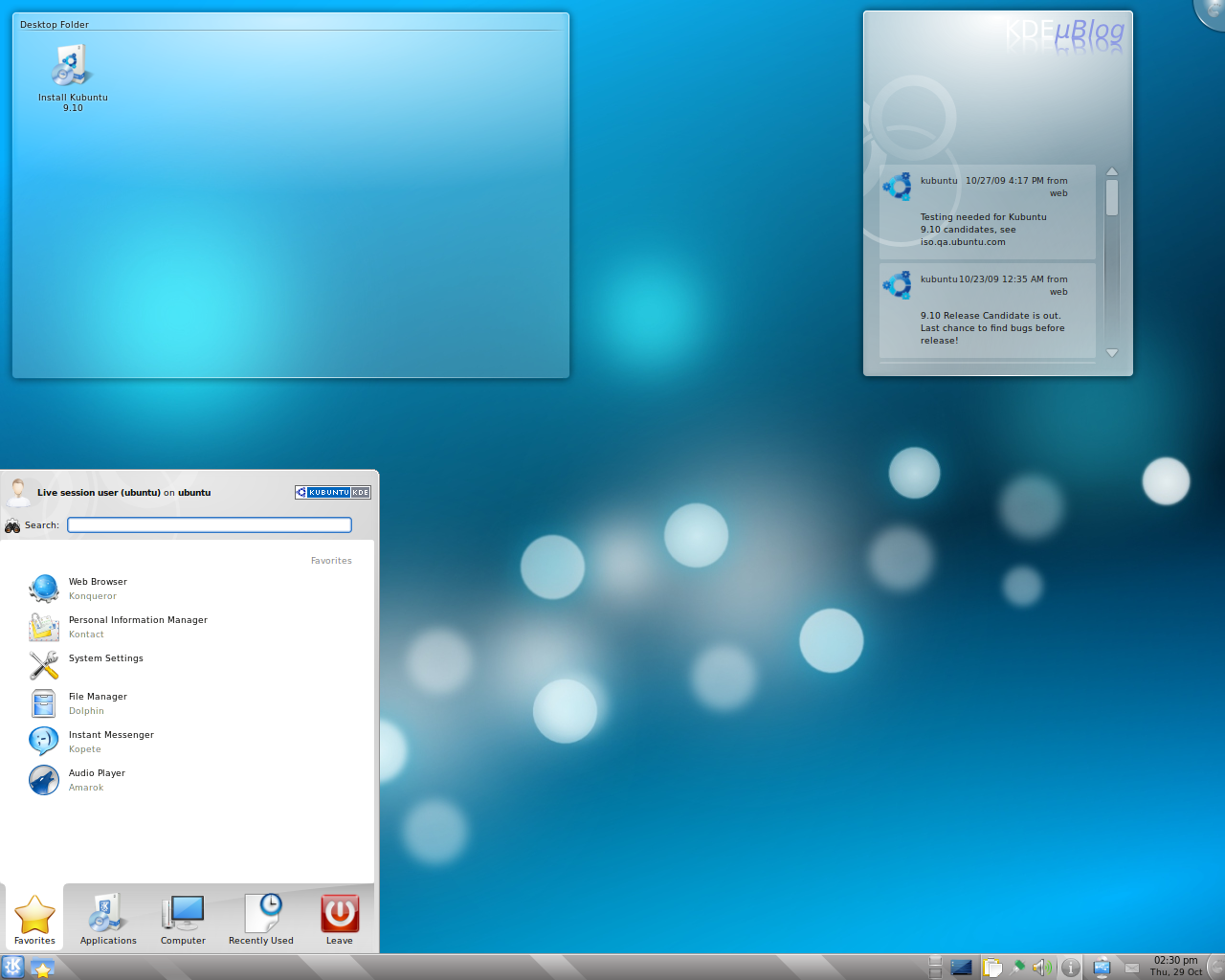
Task: Show the Recently Used tab
Action: 261,919
